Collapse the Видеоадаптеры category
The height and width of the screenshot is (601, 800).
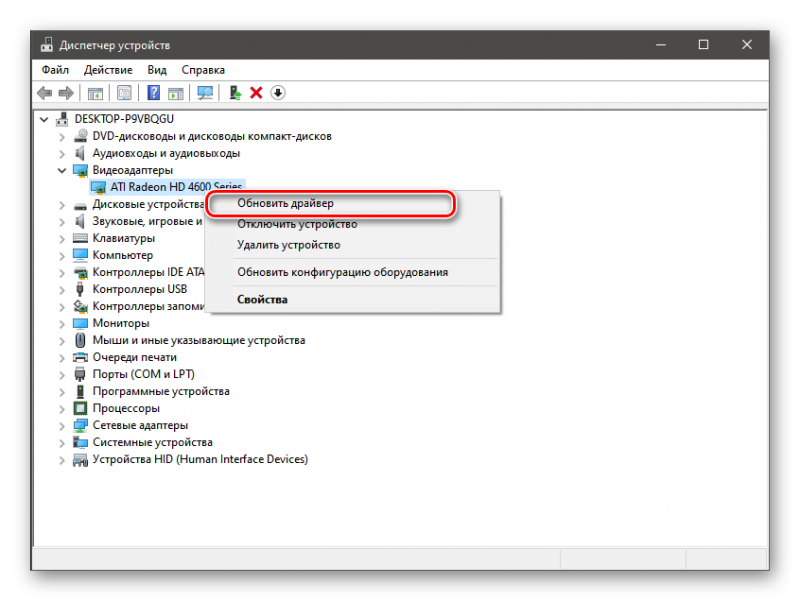pyautogui.click(x=62, y=170)
